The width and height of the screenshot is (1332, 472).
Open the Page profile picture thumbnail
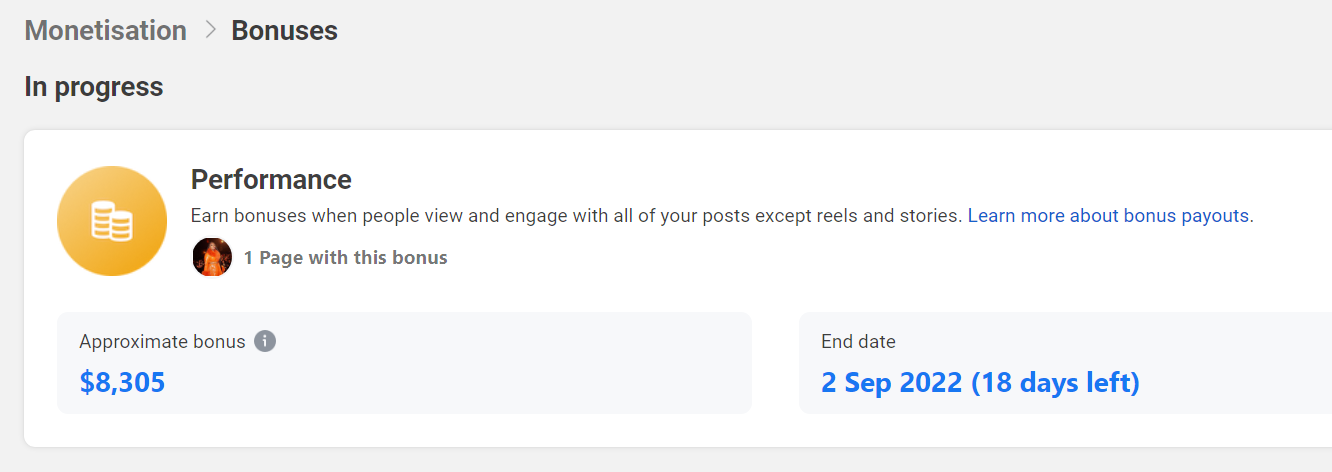pyautogui.click(x=212, y=257)
